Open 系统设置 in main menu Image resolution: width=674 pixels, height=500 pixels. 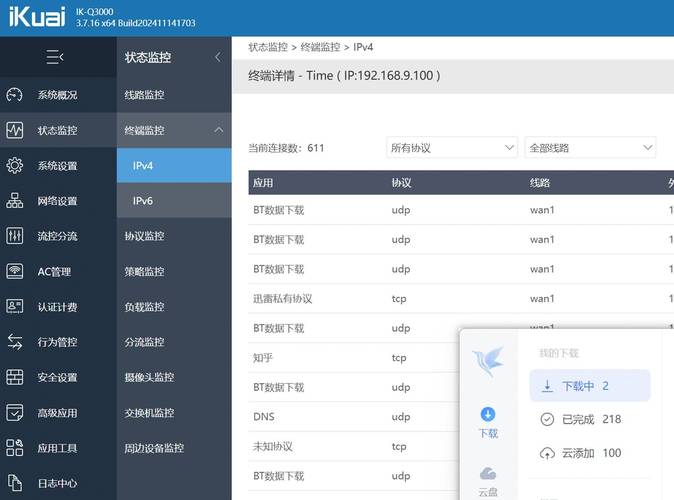click(58, 166)
